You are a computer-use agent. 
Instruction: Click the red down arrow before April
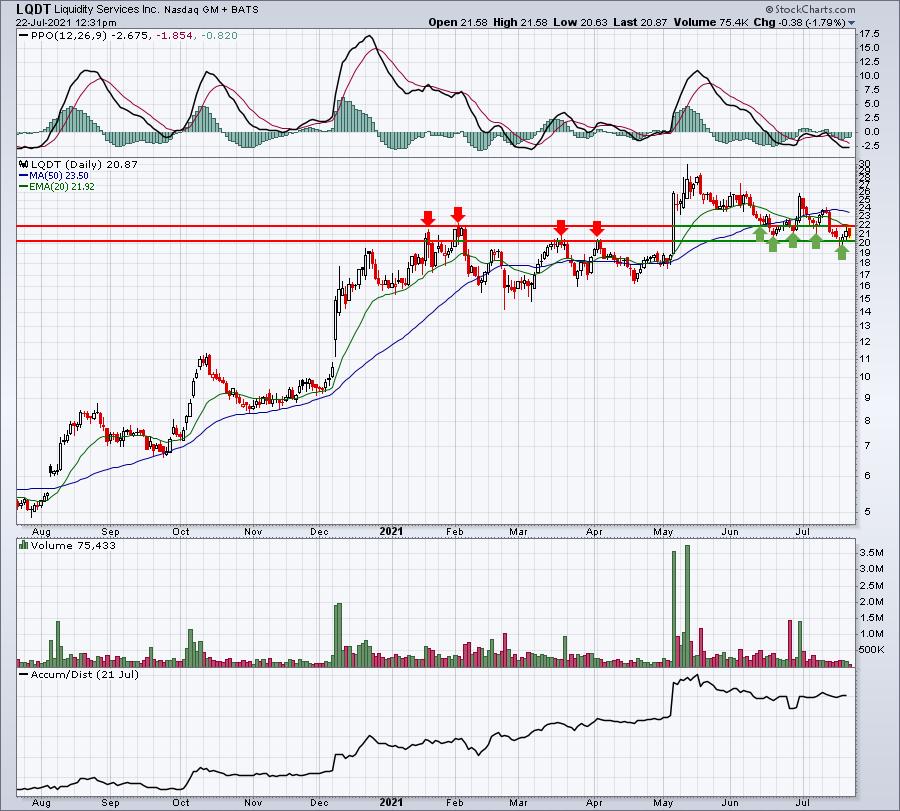point(597,228)
